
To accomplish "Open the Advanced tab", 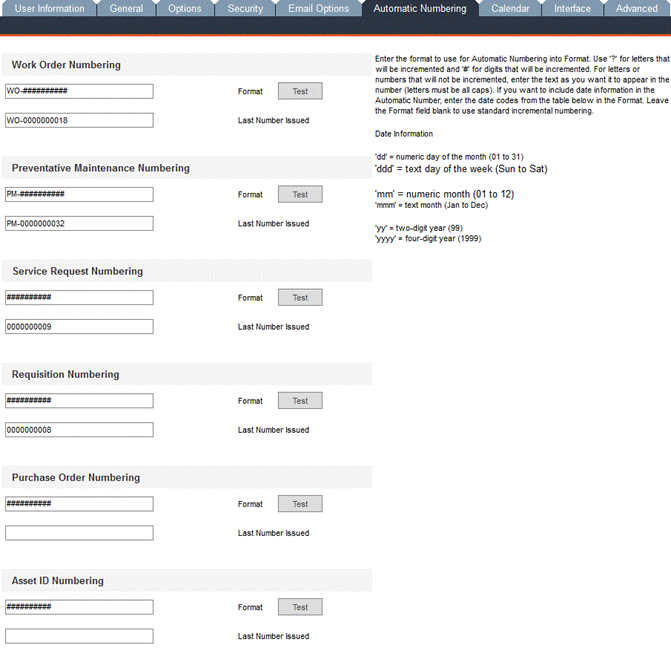I will (637, 9).
